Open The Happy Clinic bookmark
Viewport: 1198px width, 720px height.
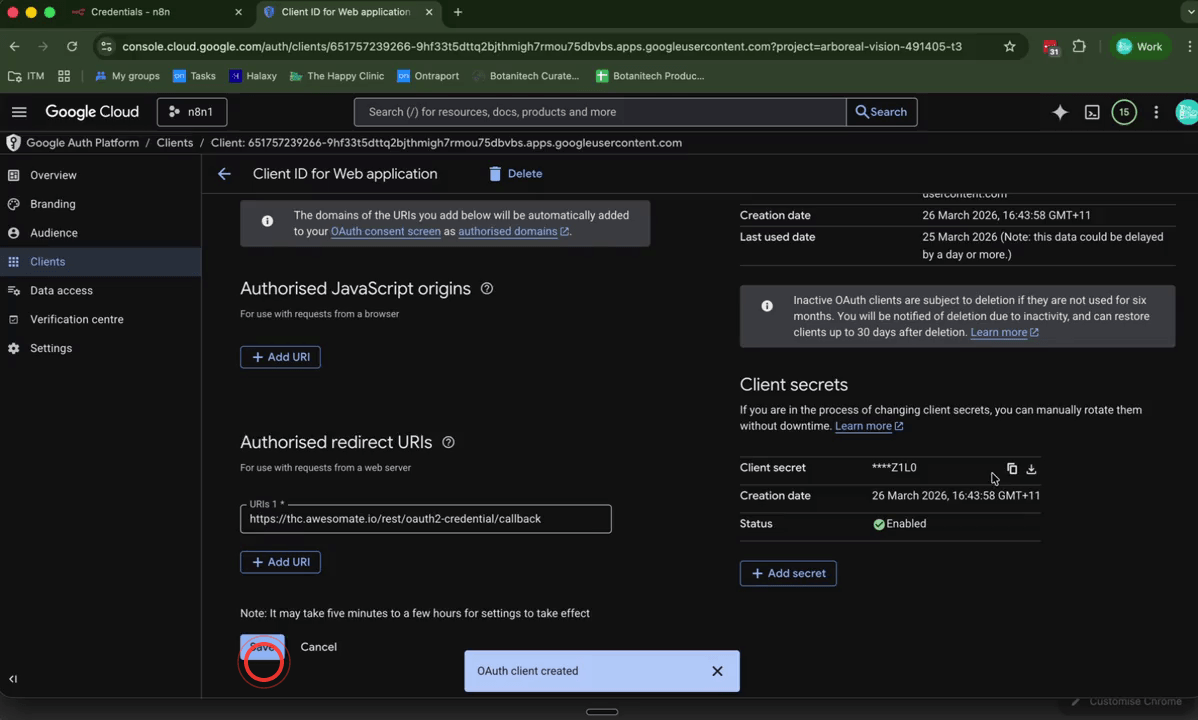tap(336, 76)
